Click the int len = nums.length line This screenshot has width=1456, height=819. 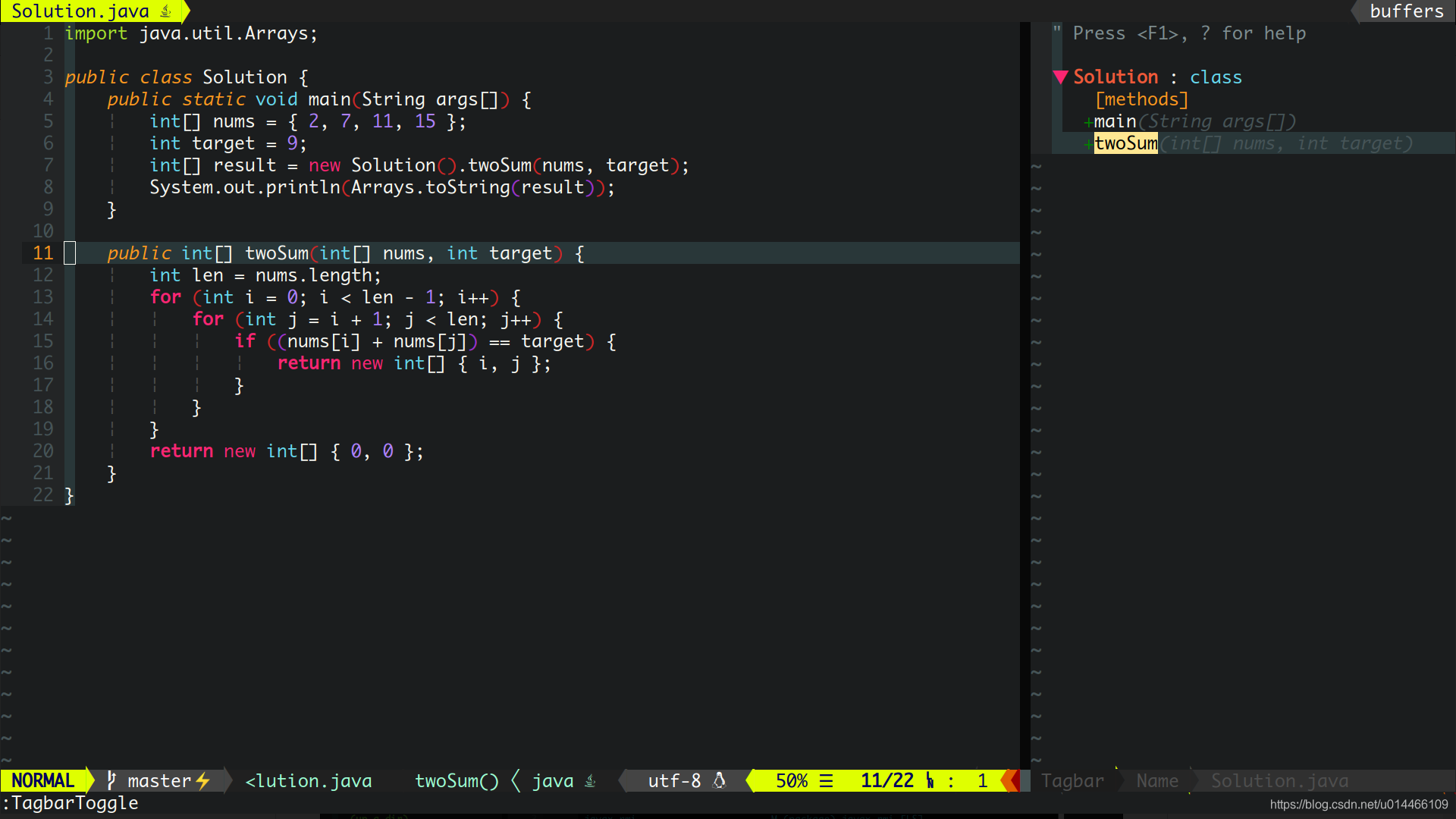(x=265, y=275)
